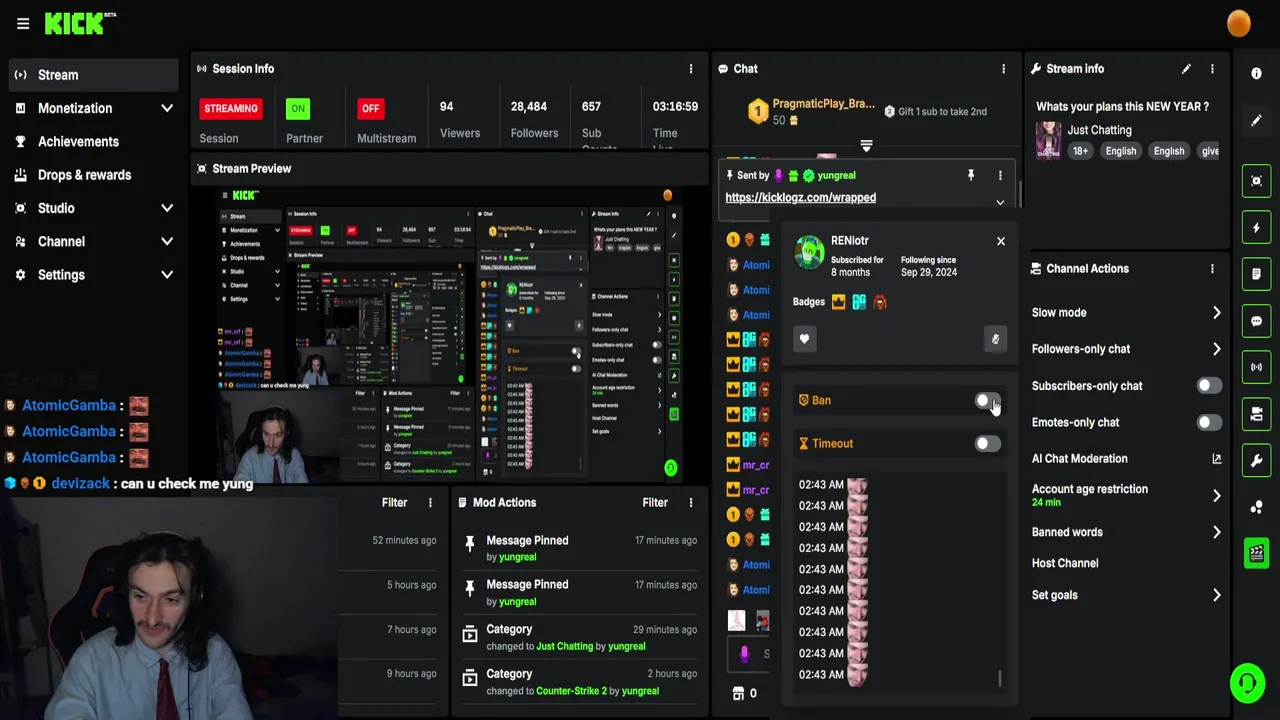The width and height of the screenshot is (1280, 720).
Task: Click the focus frame sidebar icon
Action: 1256,181
